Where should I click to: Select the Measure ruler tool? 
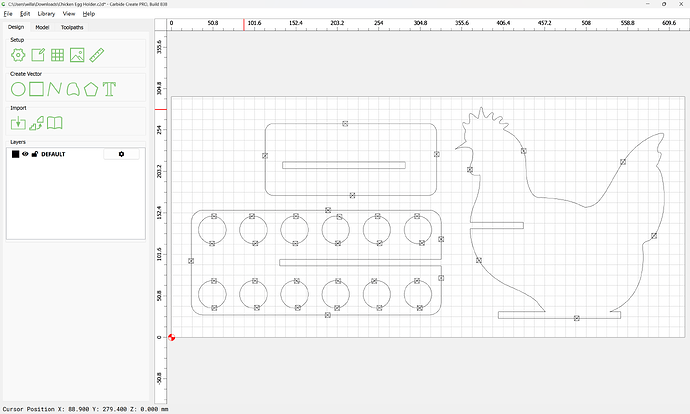point(97,55)
